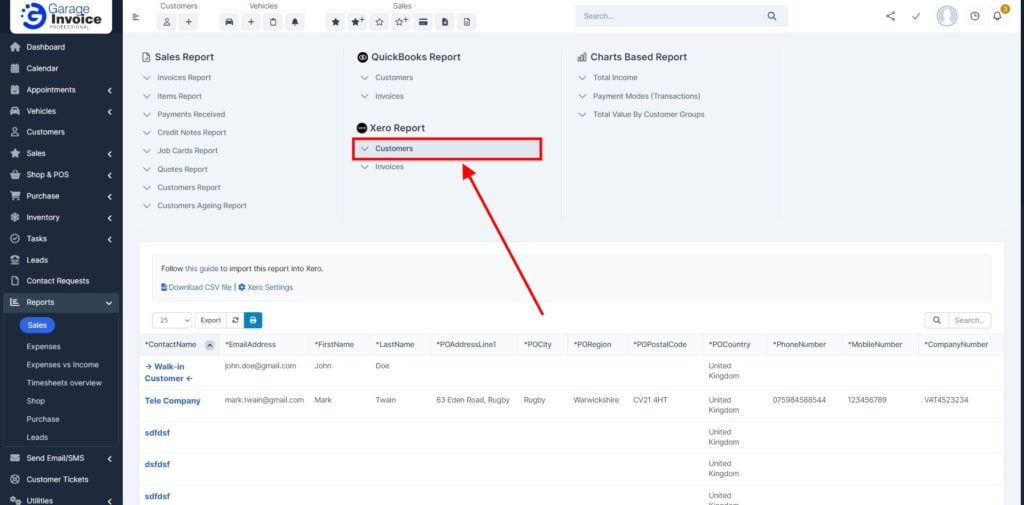Open the Walk-in Customer contact link
The width and height of the screenshot is (1024, 505).
[169, 372]
